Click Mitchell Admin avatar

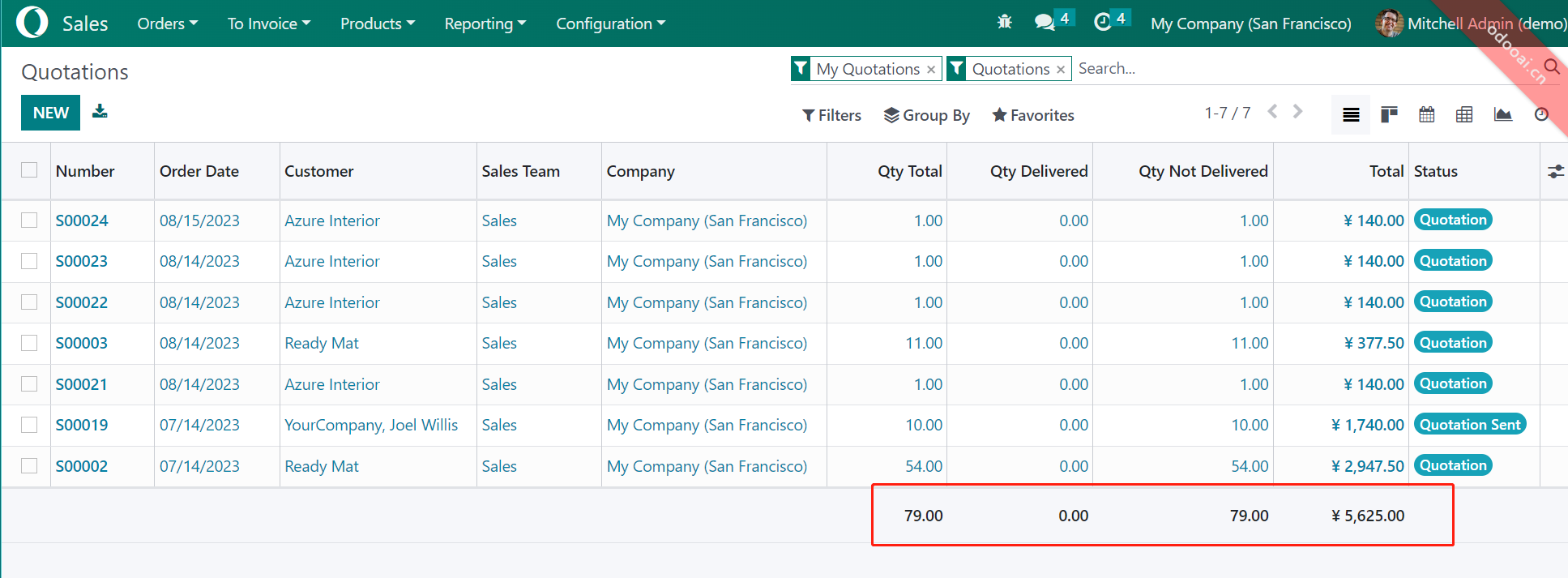point(1390,24)
